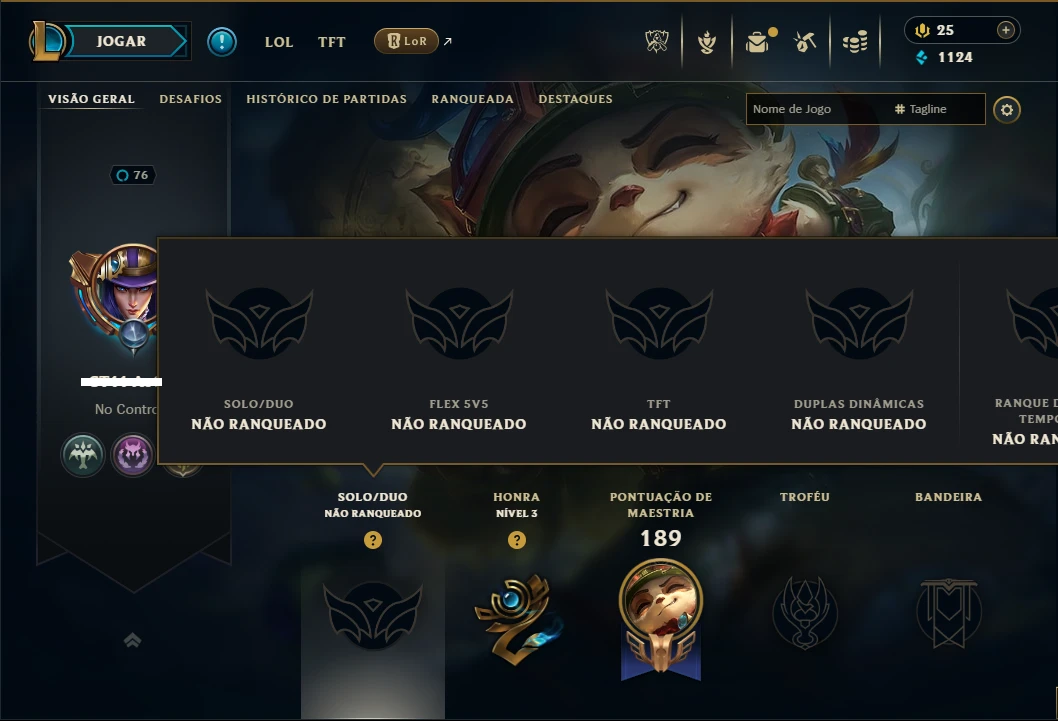Select the Troféu empty slot icon
This screenshot has height=721, width=1058.
click(x=805, y=613)
